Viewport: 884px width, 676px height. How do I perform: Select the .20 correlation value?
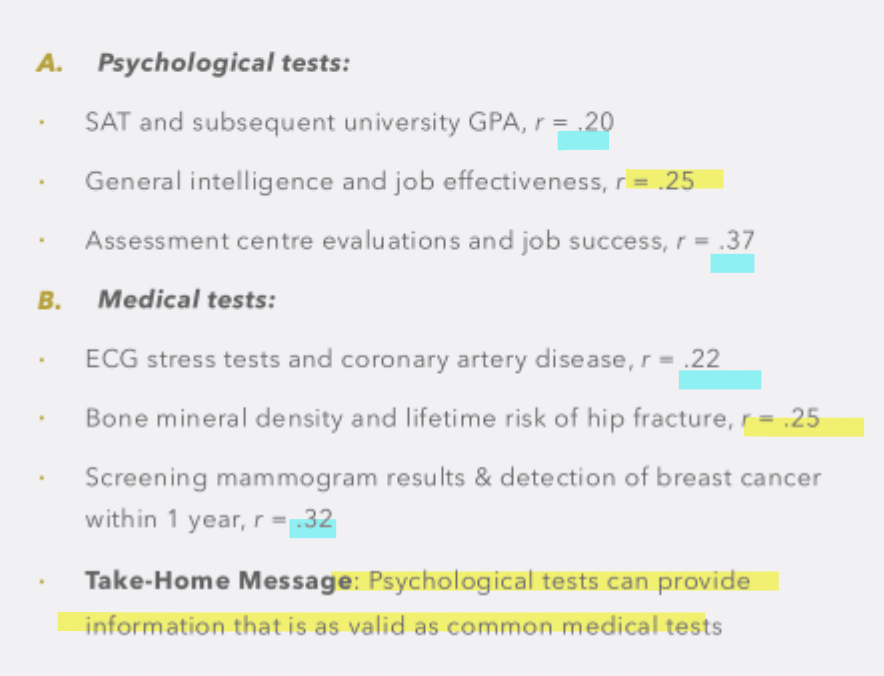(x=597, y=122)
